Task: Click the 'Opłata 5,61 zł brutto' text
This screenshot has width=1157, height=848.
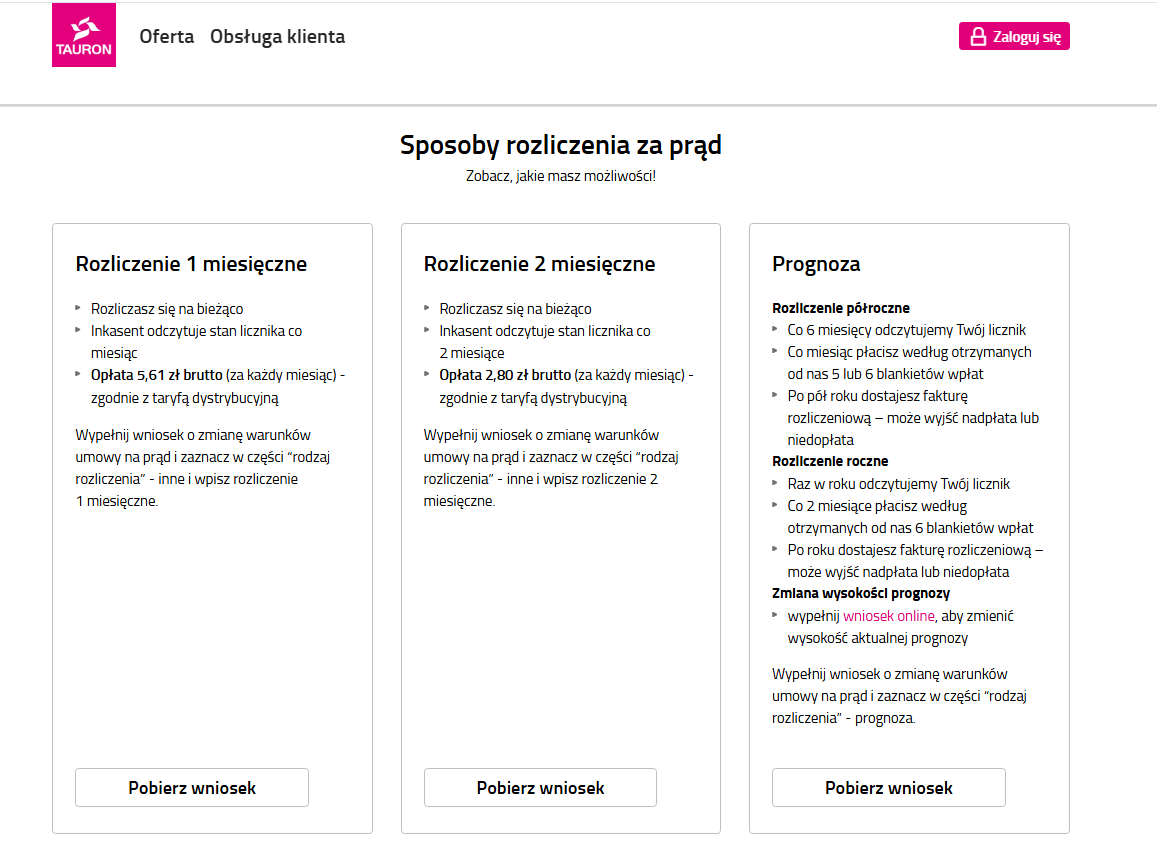Action: (157, 375)
